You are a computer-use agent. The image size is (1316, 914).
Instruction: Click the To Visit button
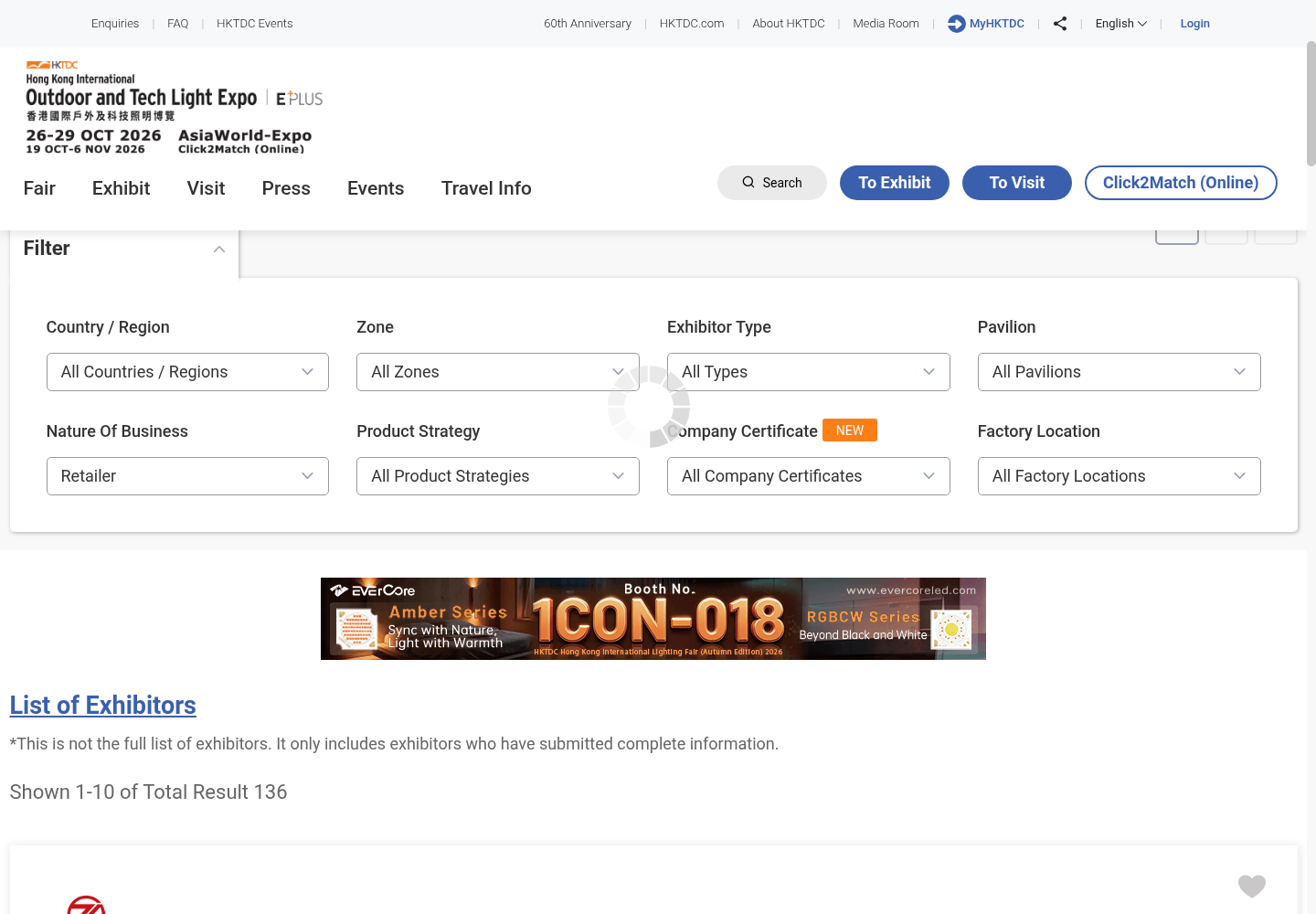point(1017,183)
